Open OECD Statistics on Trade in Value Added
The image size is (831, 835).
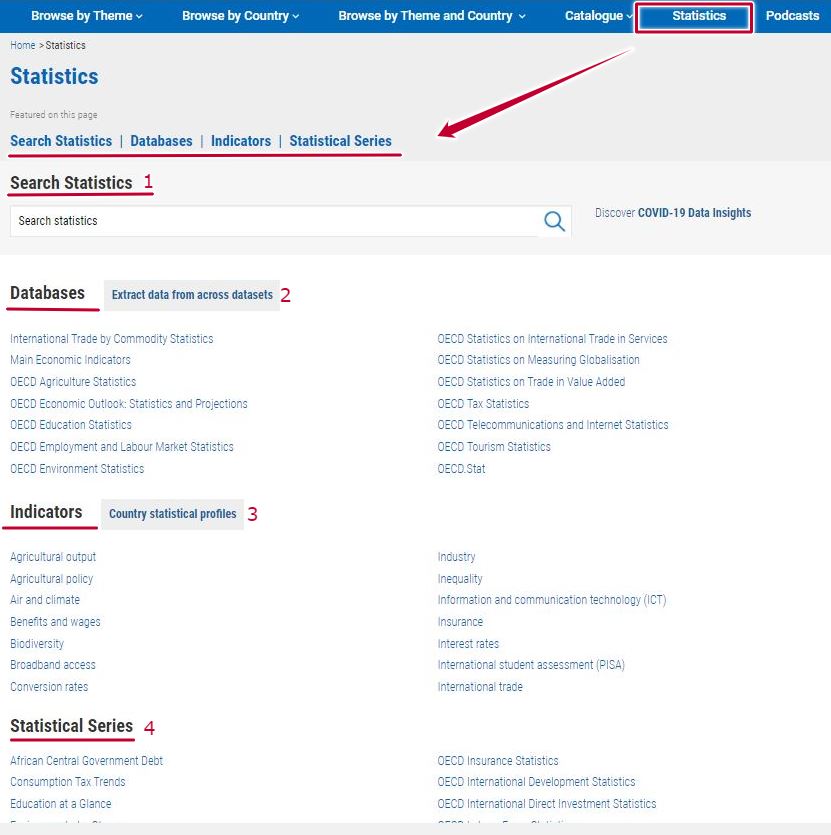(531, 382)
